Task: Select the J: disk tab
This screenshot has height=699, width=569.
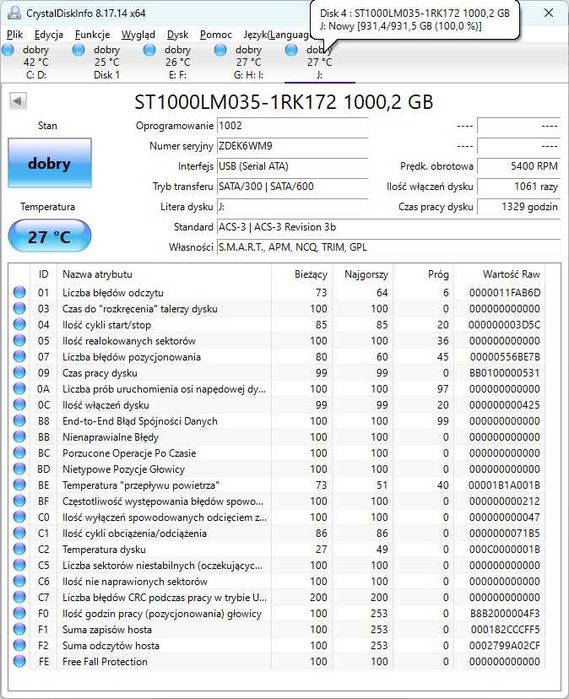Action: (x=319, y=62)
